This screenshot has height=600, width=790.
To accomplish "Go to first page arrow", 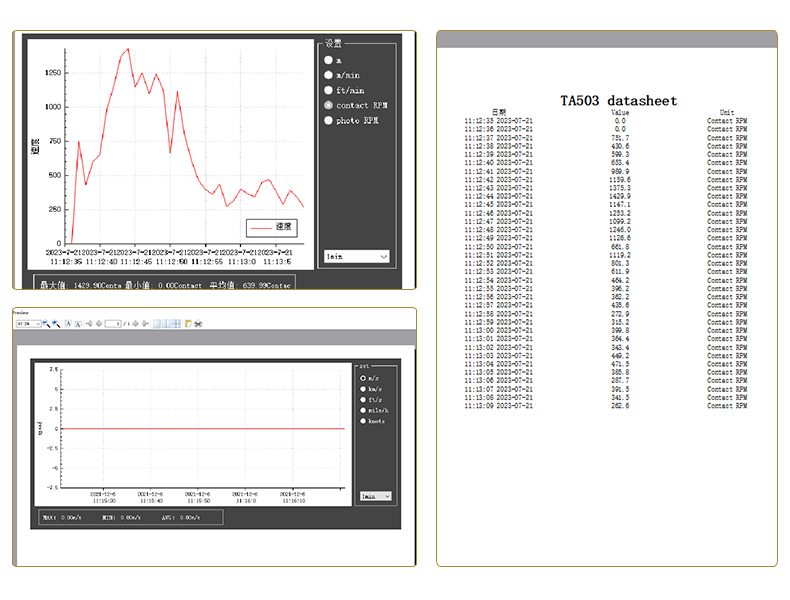I will tap(89, 324).
